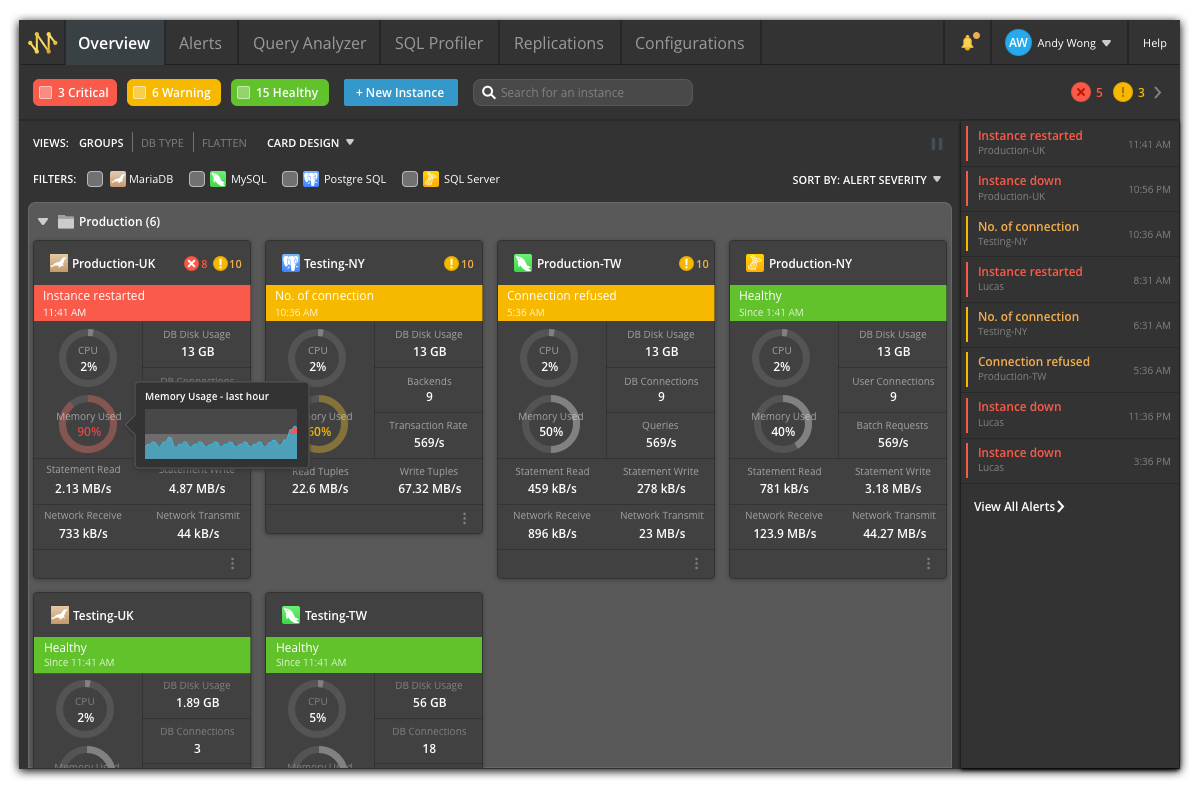This screenshot has height=790, width=1200.
Task: Collapse the Production (6) group
Action: [x=43, y=222]
